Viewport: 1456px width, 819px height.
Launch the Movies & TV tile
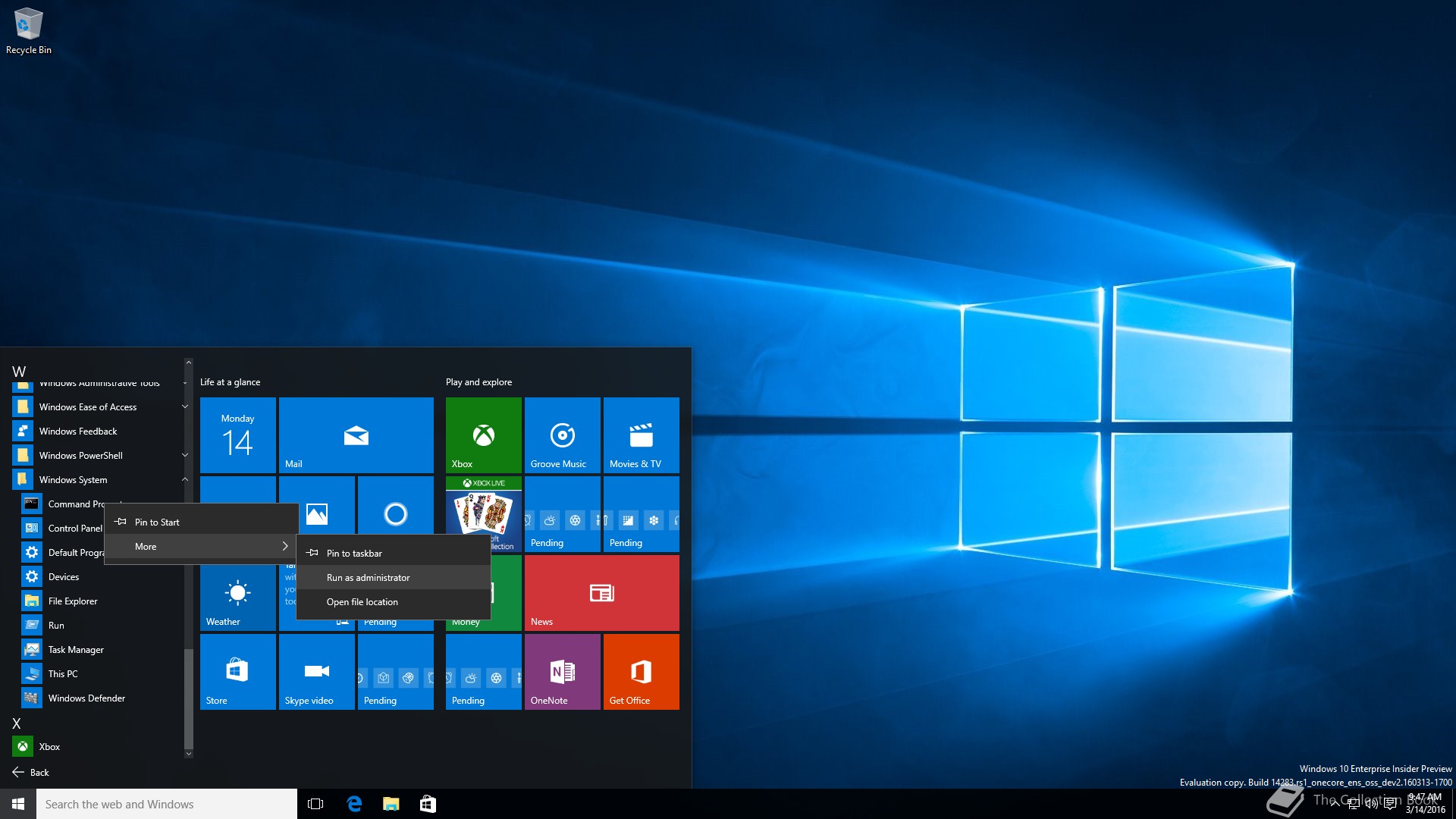pos(641,435)
